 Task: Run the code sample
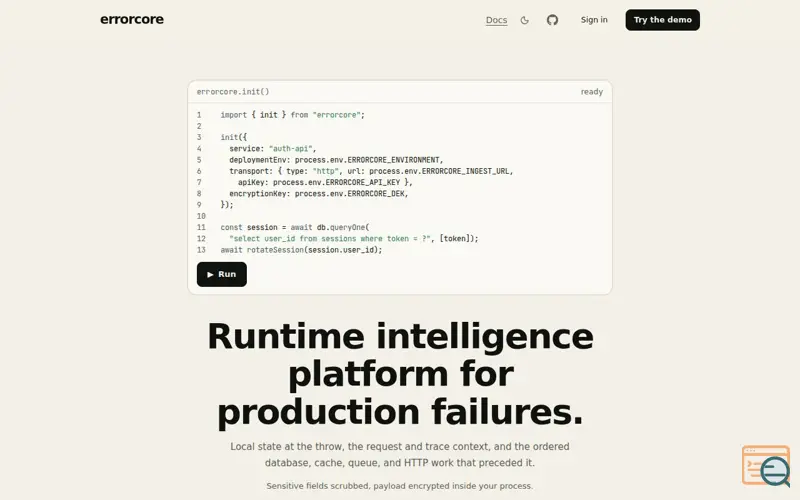point(221,274)
